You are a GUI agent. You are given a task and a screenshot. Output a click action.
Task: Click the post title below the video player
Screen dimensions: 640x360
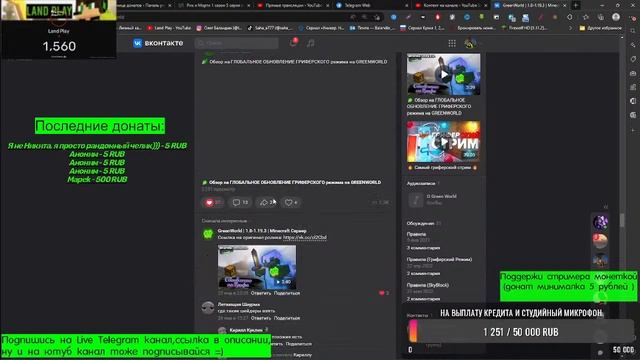[295, 182]
